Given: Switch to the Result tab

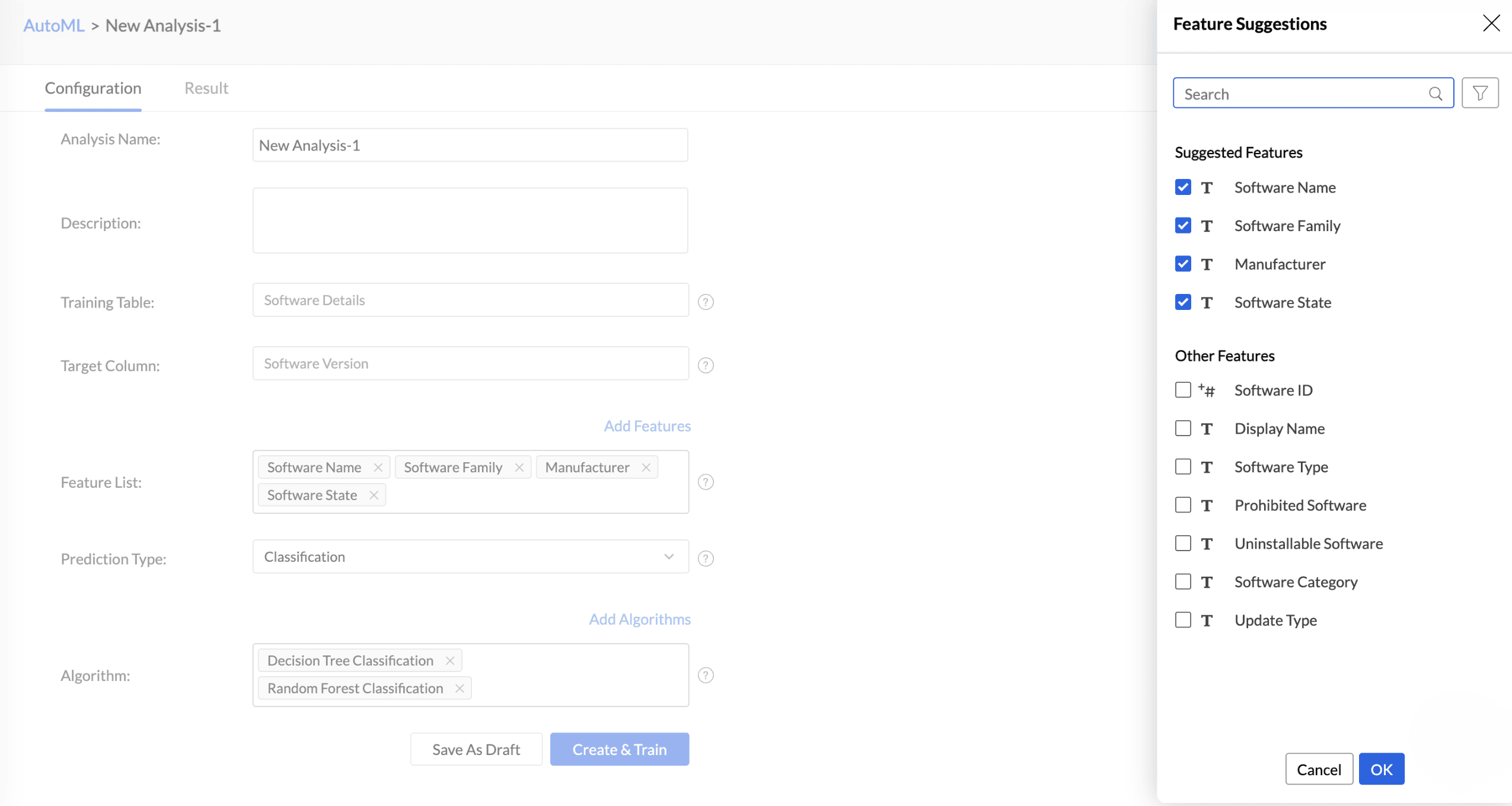Looking at the screenshot, I should click(x=206, y=88).
